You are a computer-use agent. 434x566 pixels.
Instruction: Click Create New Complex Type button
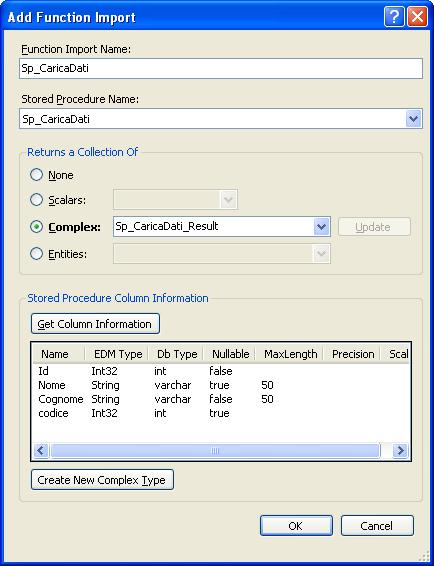click(102, 480)
